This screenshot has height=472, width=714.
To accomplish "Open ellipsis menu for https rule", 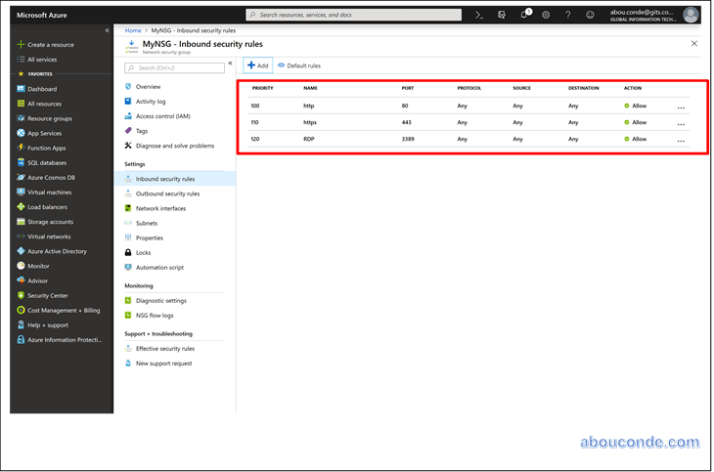I will (x=681, y=123).
